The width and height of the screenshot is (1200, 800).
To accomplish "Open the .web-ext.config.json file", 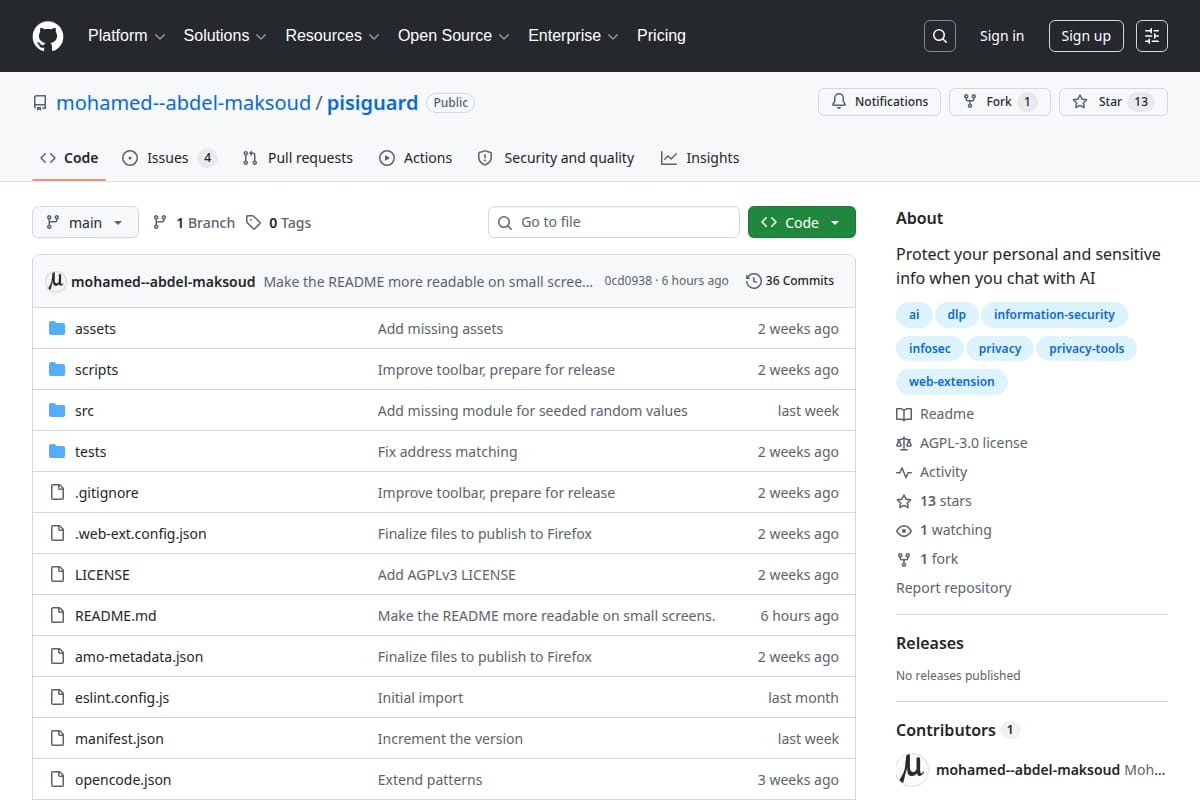I will pos(141,534).
